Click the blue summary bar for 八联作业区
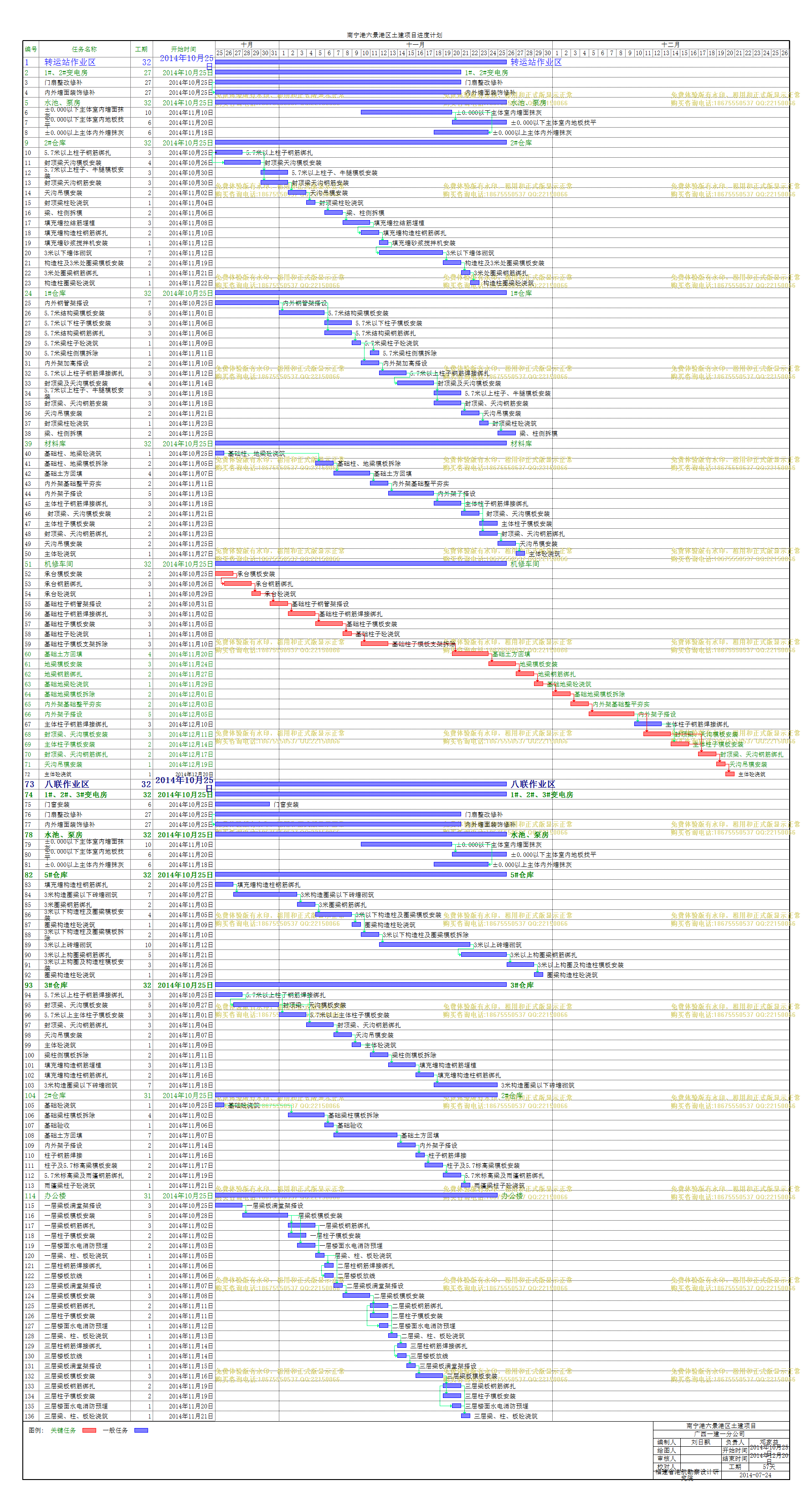Image resolution: width=812 pixels, height=1511 pixels. [x=360, y=784]
